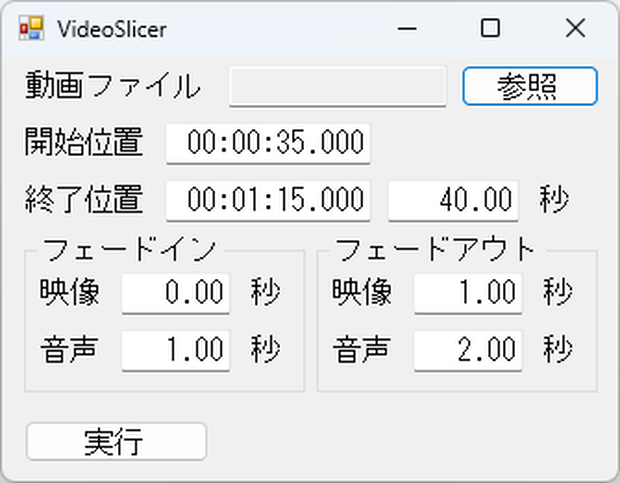Click the 動画ファイル label
Screen dimensions: 620x483
pyautogui.click(x=113, y=85)
